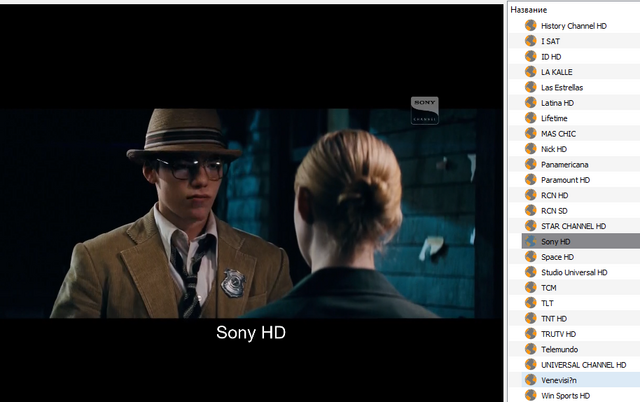Choose the Space HD channel name
Viewport: 640px width, 402px height.
[557, 257]
